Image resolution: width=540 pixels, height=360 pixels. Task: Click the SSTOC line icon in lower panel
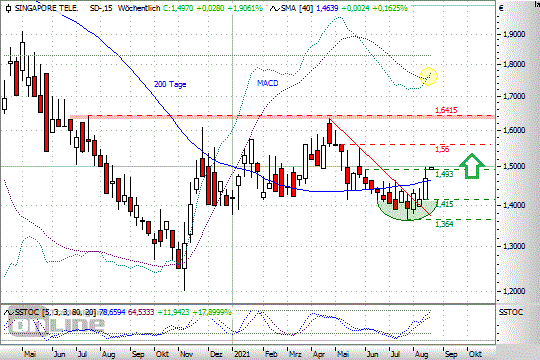coord(9,312)
